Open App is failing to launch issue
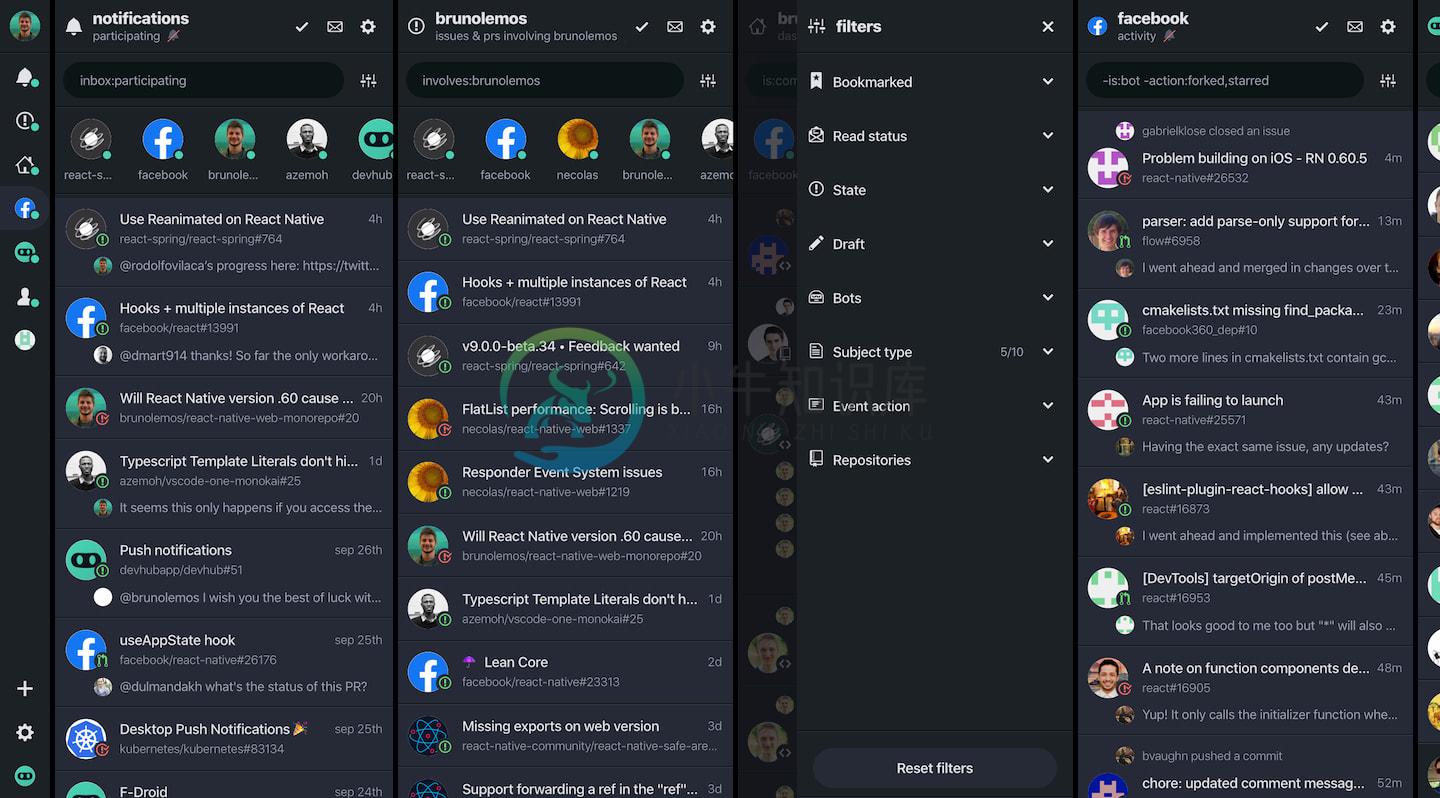Viewport: 1440px width, 798px height. tap(1245, 423)
